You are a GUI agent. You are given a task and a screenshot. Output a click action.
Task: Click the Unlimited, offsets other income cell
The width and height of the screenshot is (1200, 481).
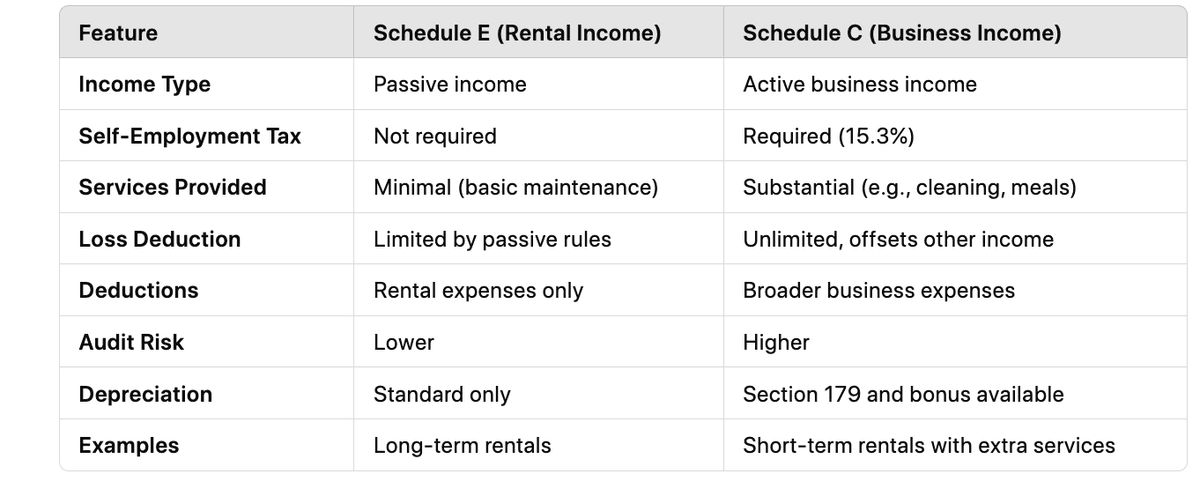pyautogui.click(x=898, y=239)
